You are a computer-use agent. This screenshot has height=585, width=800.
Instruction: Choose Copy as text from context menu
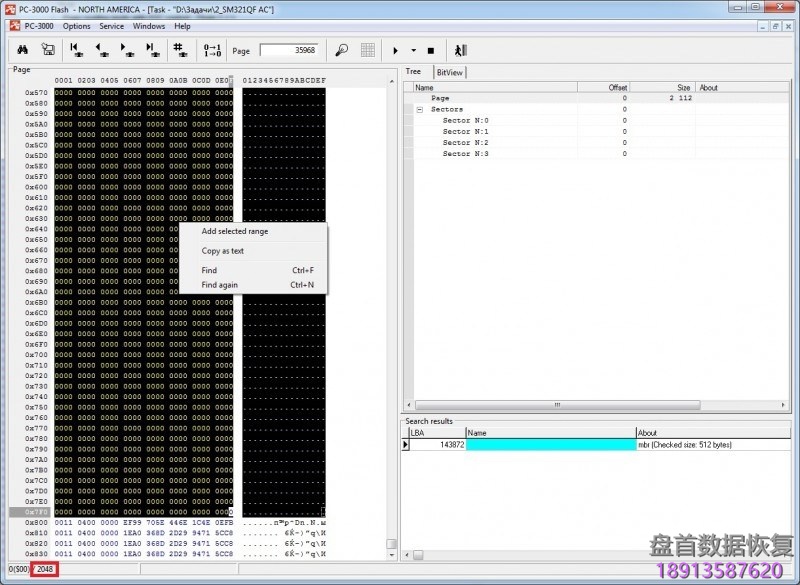tap(223, 251)
